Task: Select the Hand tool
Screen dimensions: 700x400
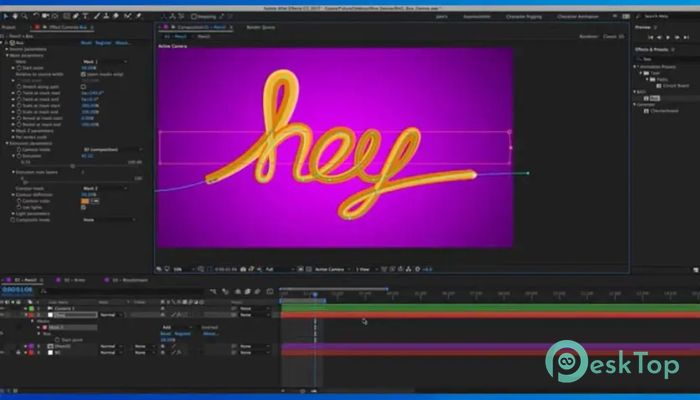Action: (x=16, y=17)
